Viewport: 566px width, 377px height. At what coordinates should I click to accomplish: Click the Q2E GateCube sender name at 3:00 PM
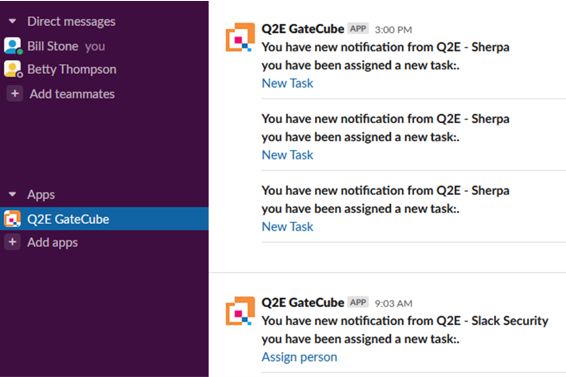coord(302,29)
